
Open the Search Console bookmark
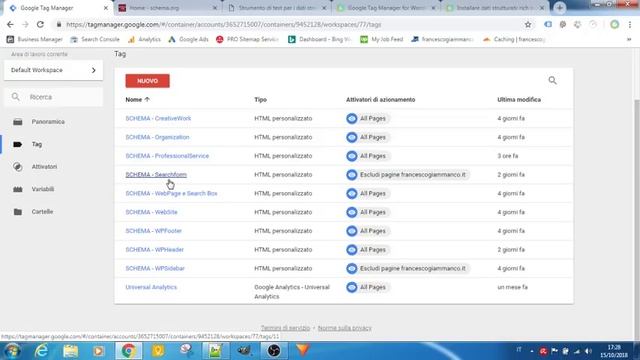(95, 39)
